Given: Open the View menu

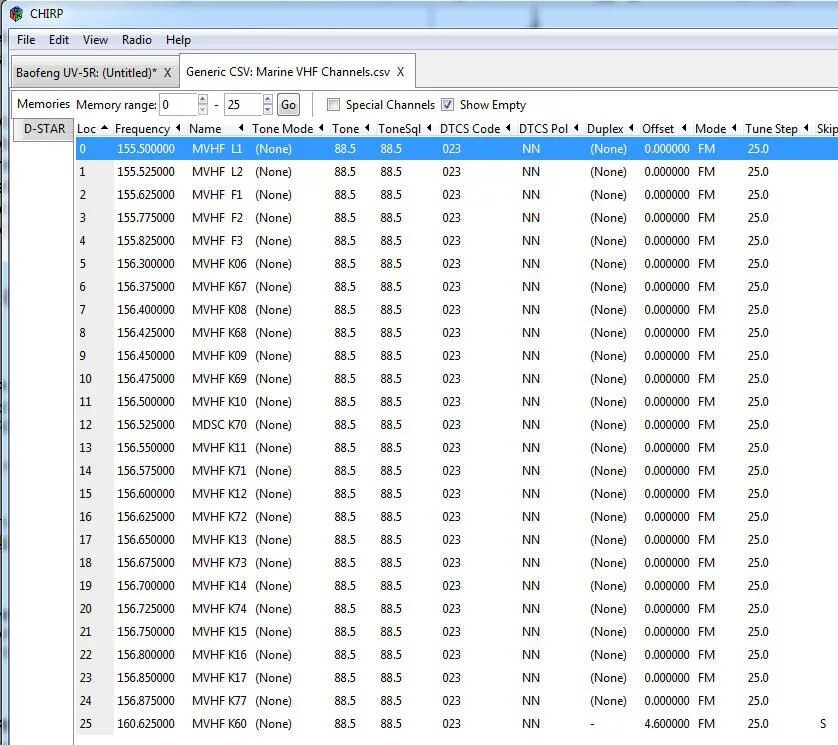Looking at the screenshot, I should click(x=95, y=40).
